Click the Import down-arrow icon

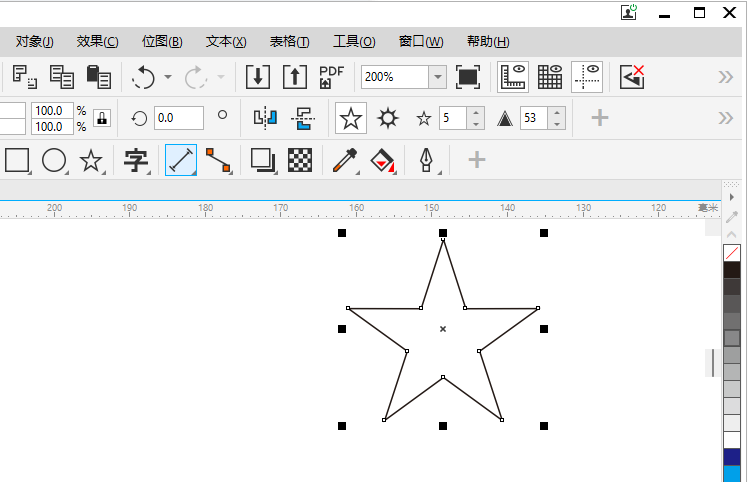(x=258, y=77)
